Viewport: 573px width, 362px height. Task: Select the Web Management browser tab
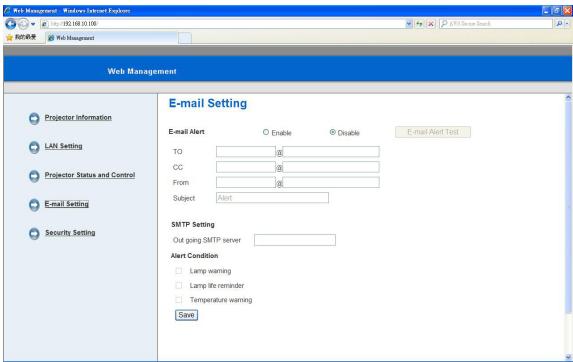point(111,38)
